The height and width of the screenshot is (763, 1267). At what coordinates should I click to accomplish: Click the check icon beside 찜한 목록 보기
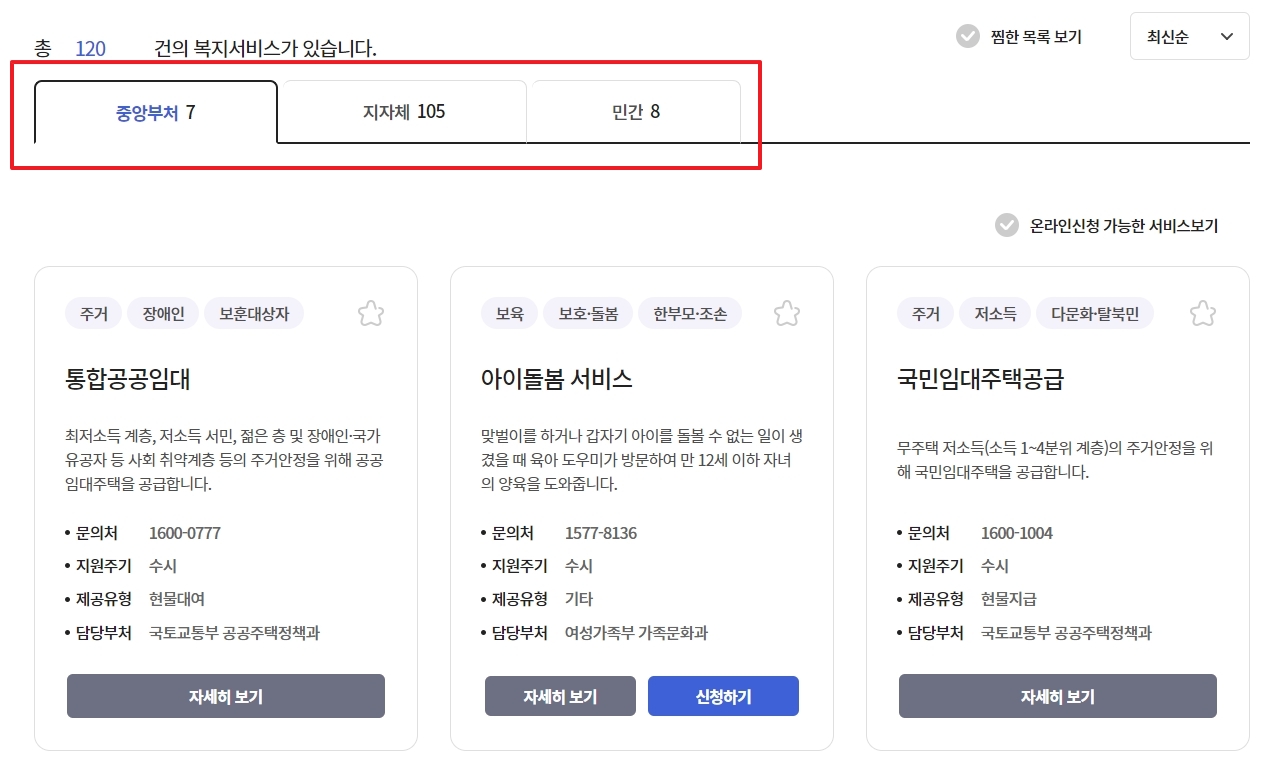pyautogui.click(x=966, y=36)
